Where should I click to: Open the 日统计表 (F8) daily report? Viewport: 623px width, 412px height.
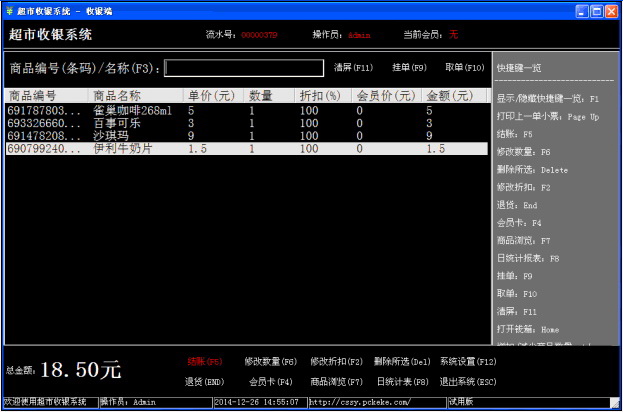(x=402, y=381)
